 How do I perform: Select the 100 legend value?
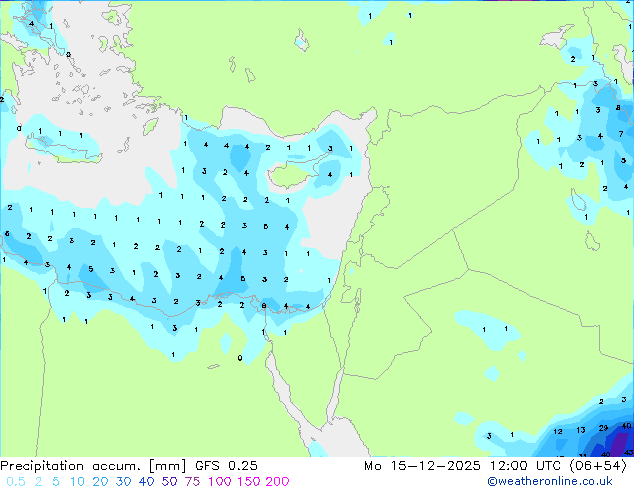[220, 482]
